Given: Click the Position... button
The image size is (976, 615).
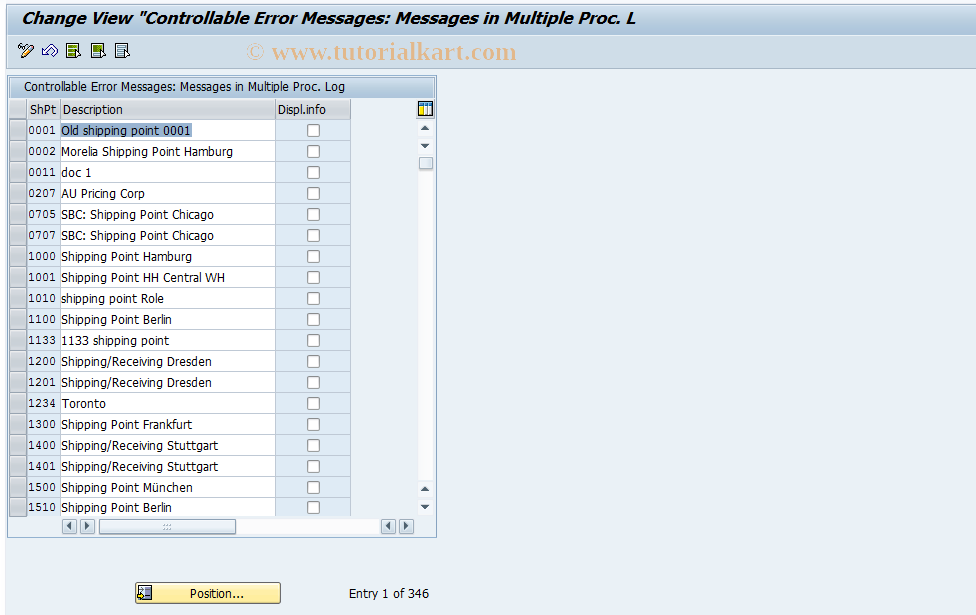Looking at the screenshot, I should click(208, 593).
